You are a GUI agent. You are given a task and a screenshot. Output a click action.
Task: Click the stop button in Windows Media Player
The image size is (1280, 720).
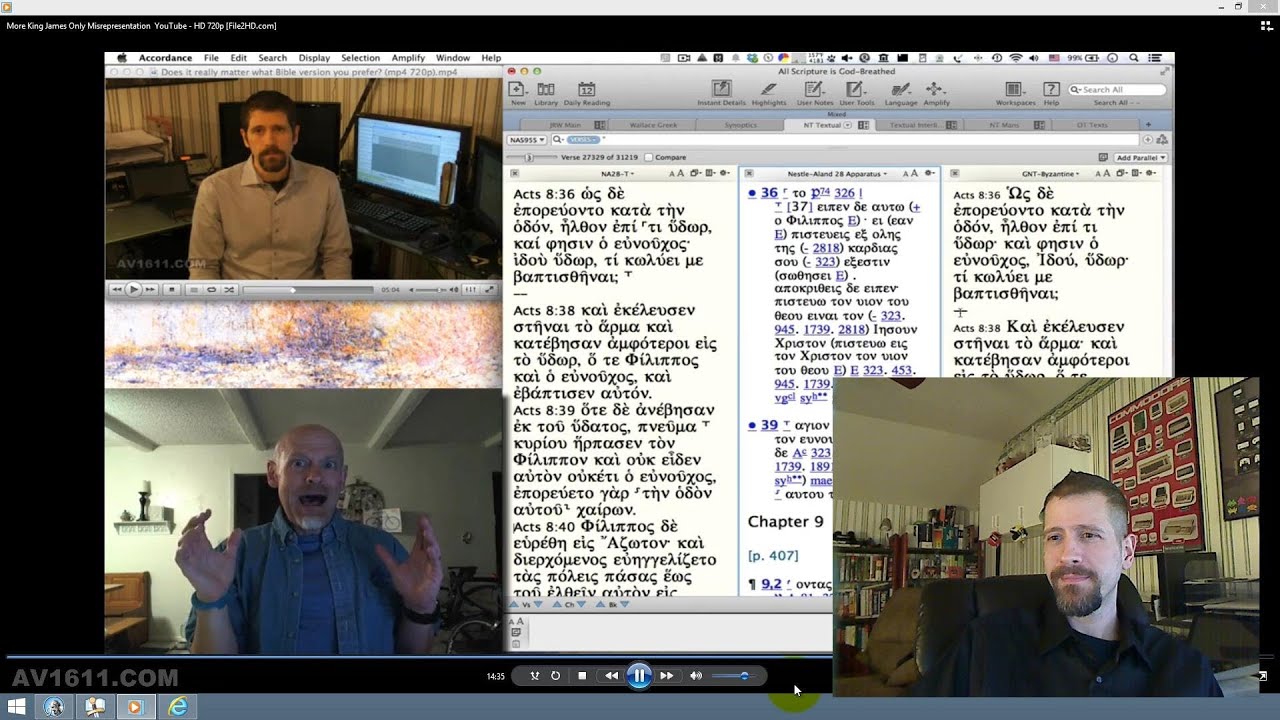coord(582,676)
